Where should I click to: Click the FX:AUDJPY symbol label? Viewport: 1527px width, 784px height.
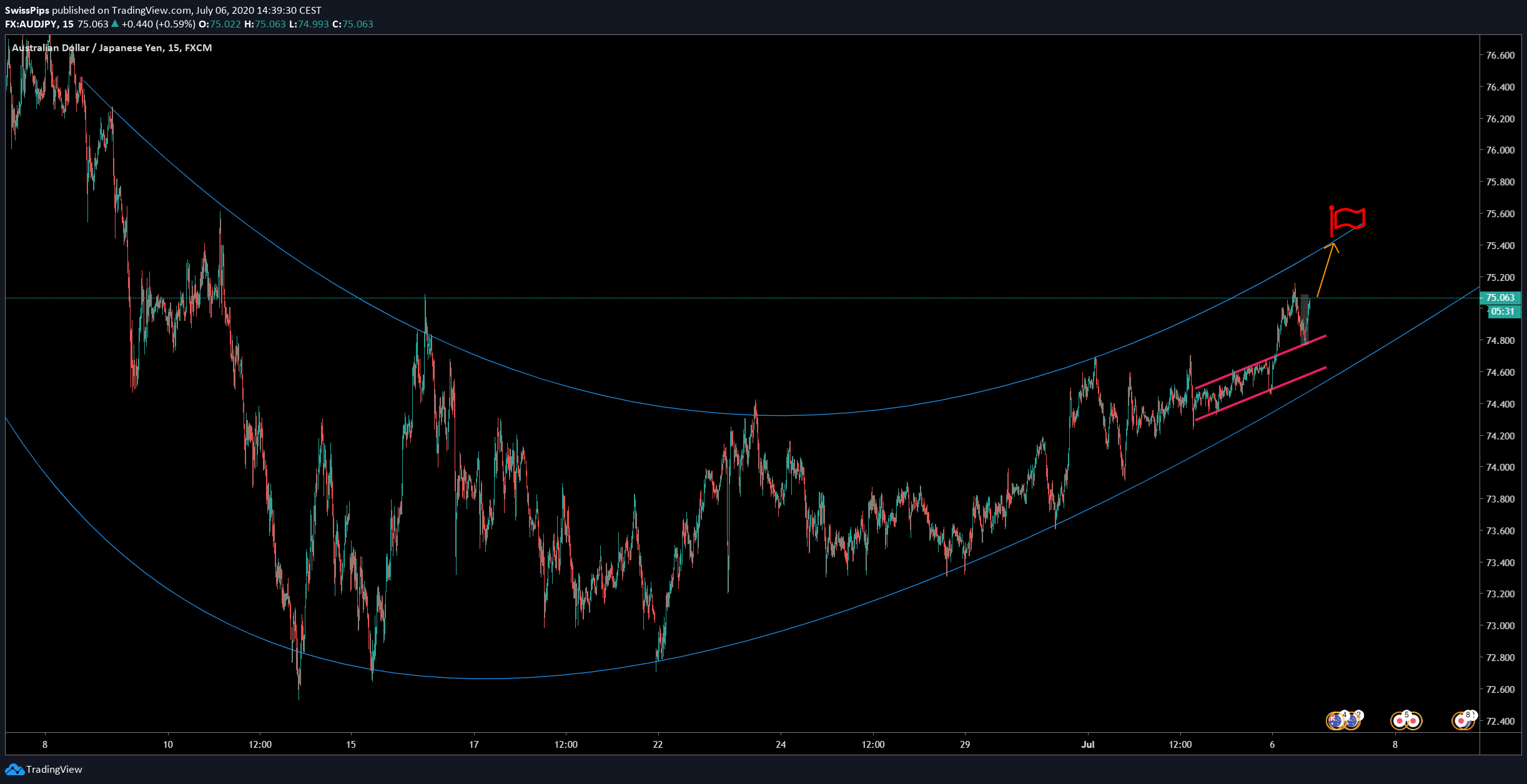[x=32, y=24]
